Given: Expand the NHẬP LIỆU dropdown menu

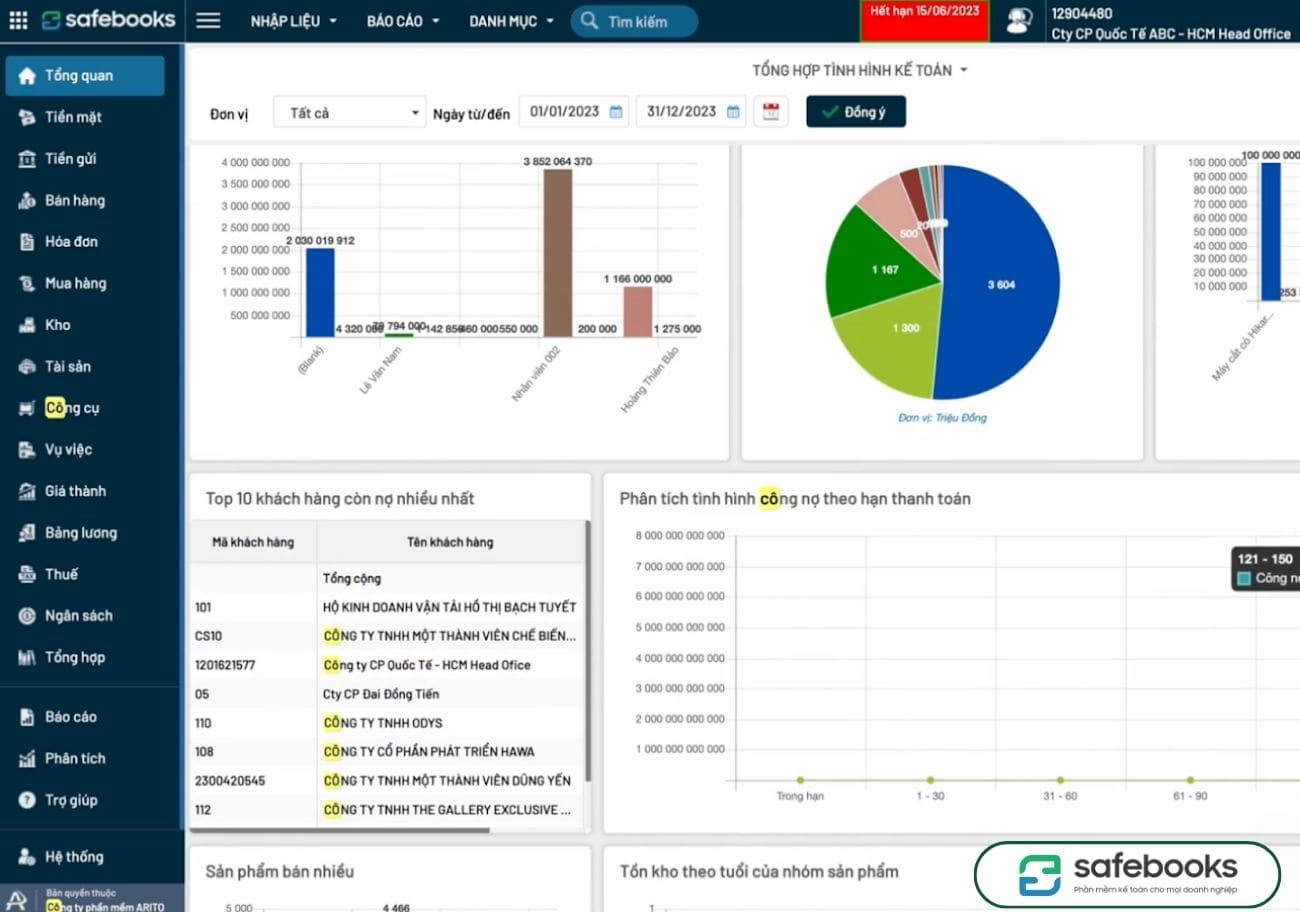Looking at the screenshot, I should pyautogui.click(x=293, y=21).
